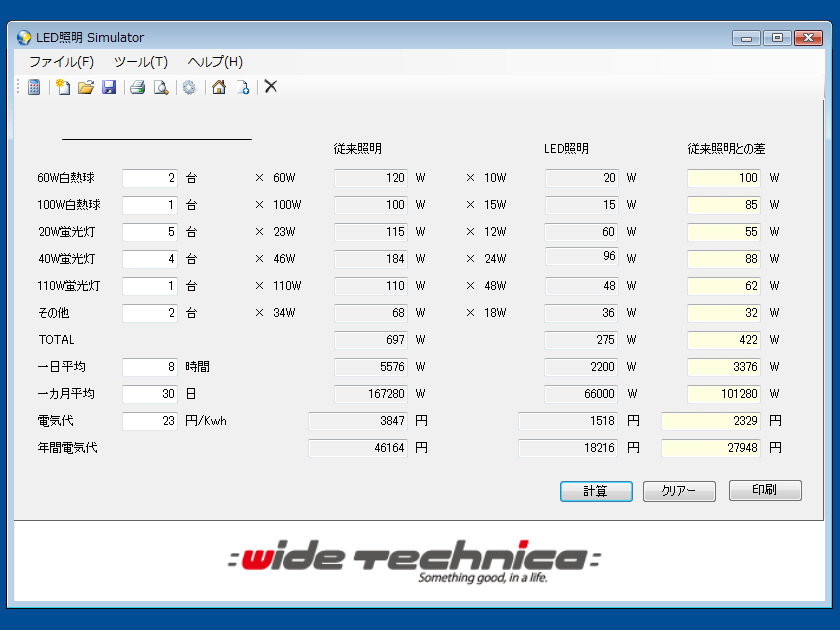Viewport: 840px width, 630px height.
Task: Edit the 110W蛍光灯 quantity field
Action: tap(150, 286)
